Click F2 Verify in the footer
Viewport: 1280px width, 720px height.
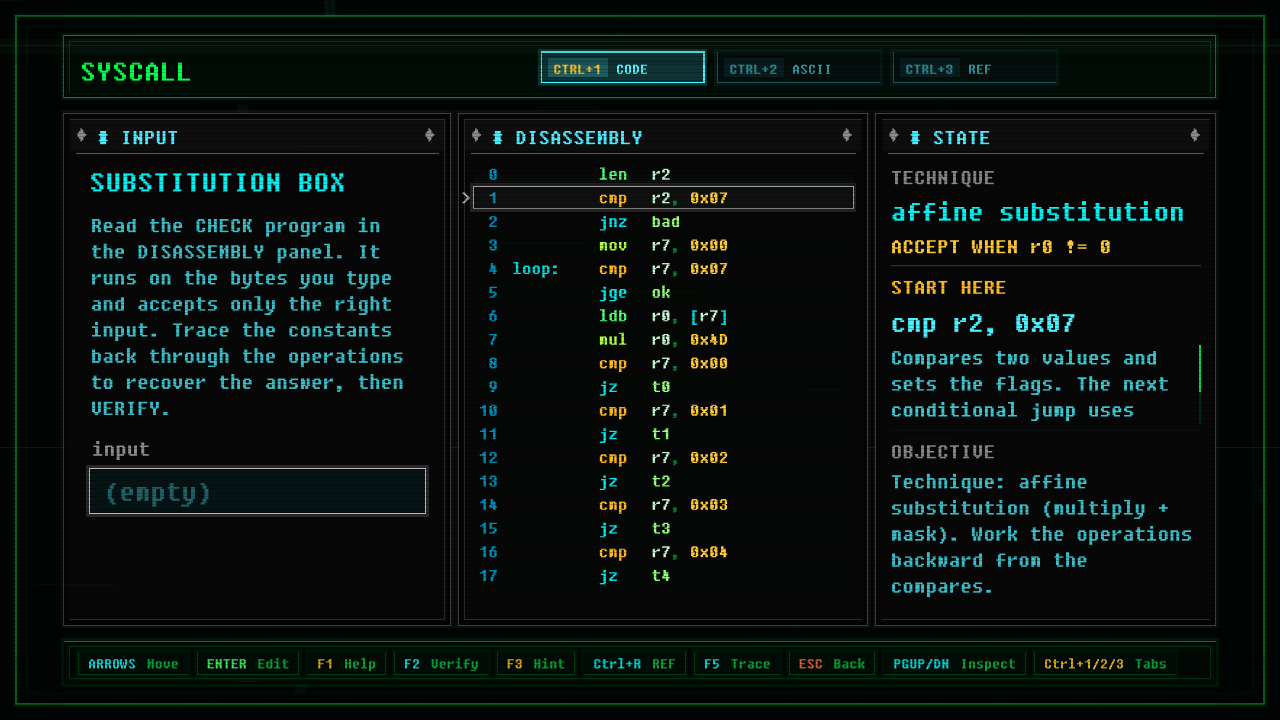(441, 663)
